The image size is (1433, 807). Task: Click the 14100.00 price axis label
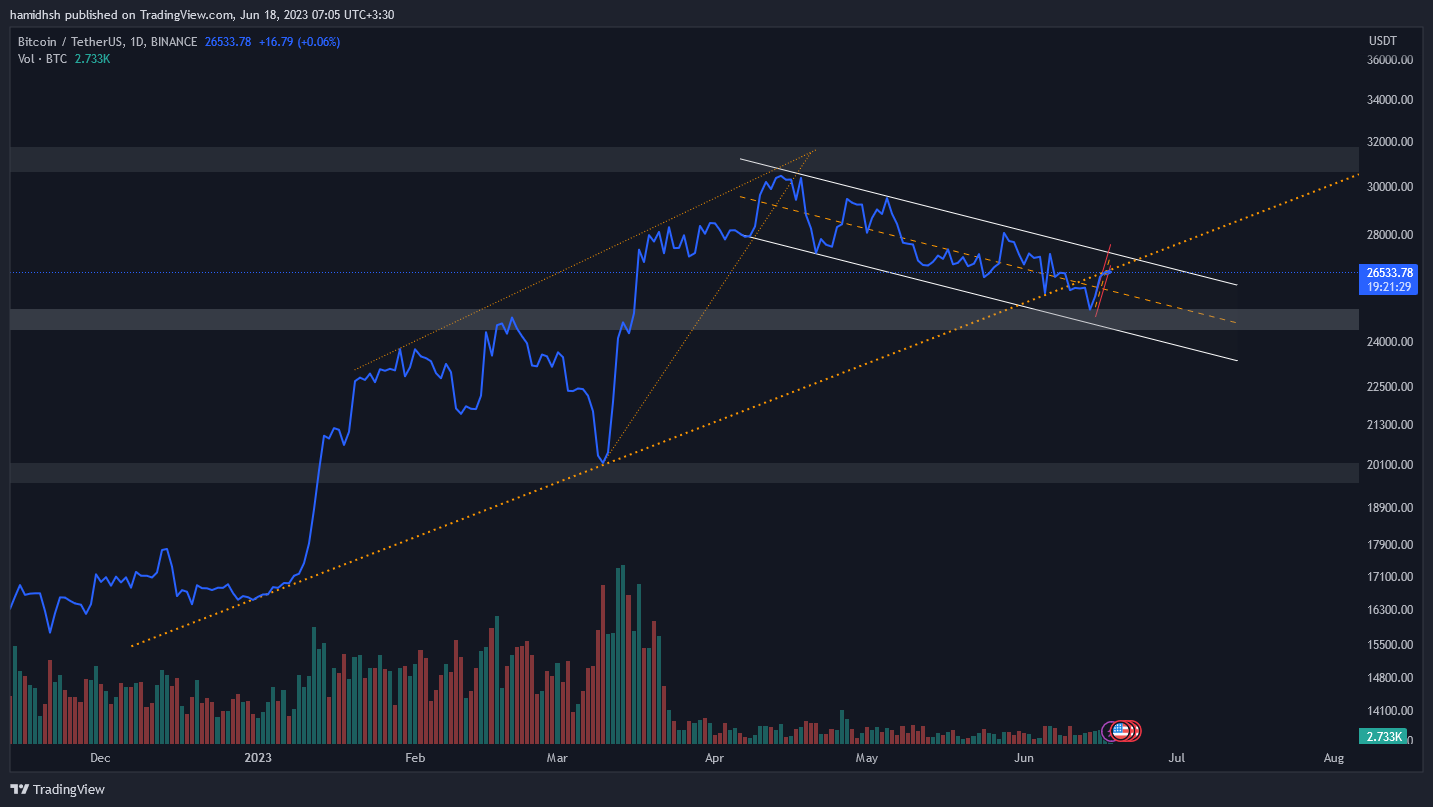1390,711
